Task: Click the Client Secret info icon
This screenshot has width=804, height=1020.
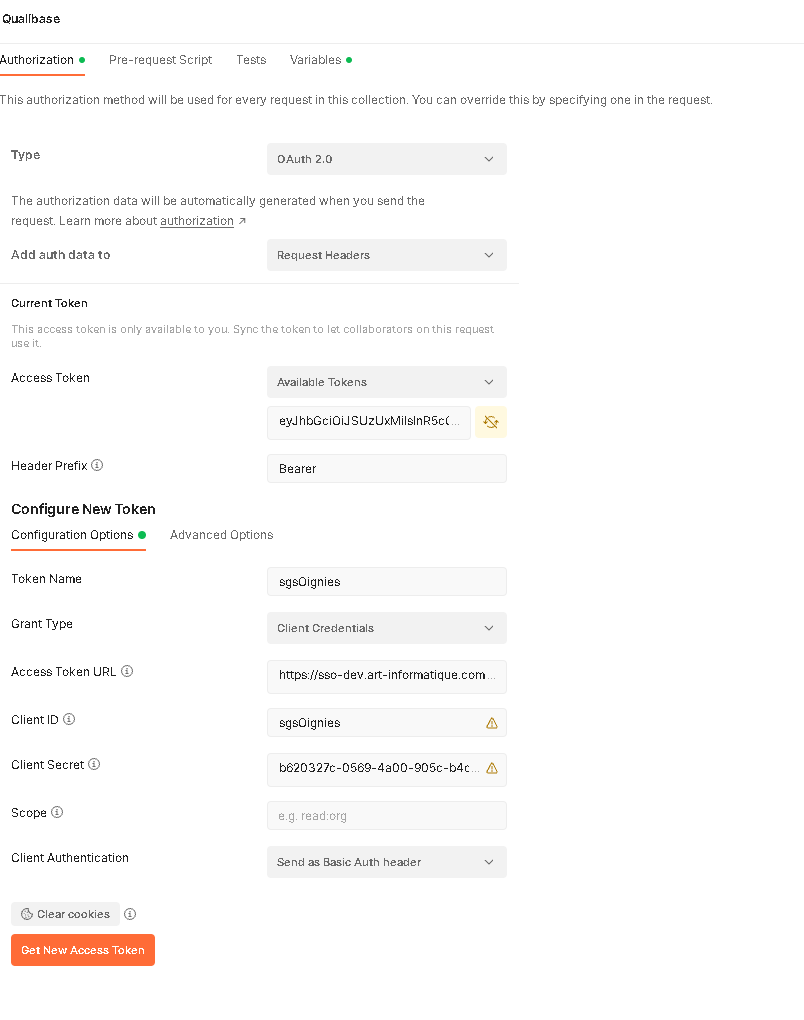Action: (x=94, y=764)
